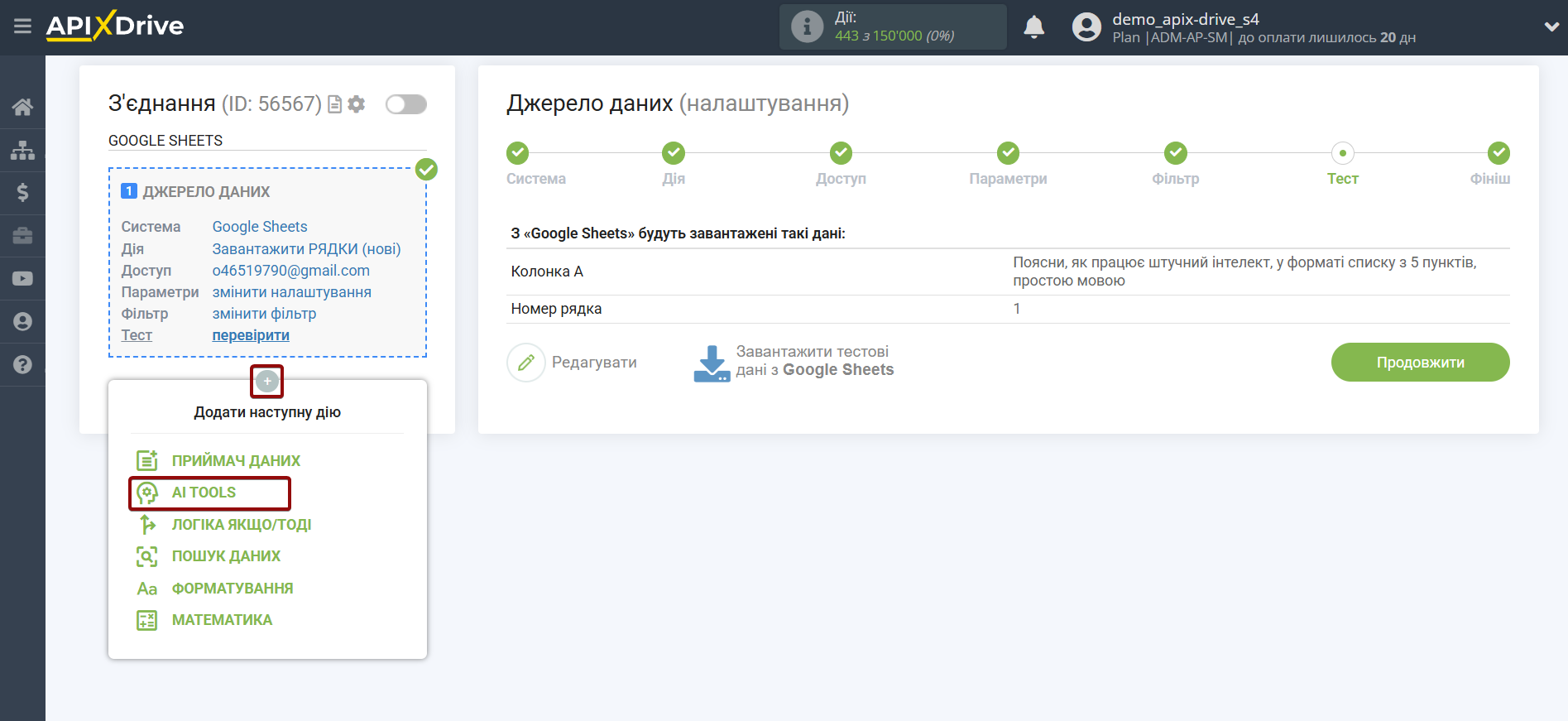The width and height of the screenshot is (1568, 721).
Task: Click the notification bell icon
Action: coord(1033,27)
